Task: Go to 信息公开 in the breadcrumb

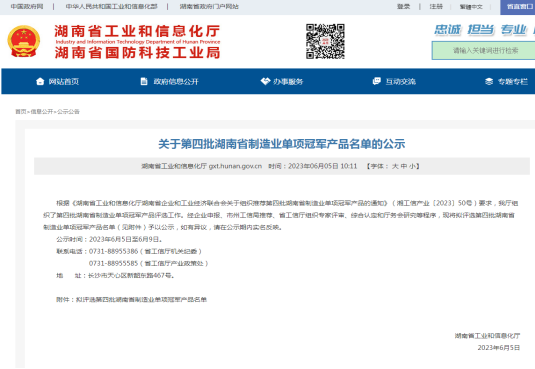Action: 42,112
